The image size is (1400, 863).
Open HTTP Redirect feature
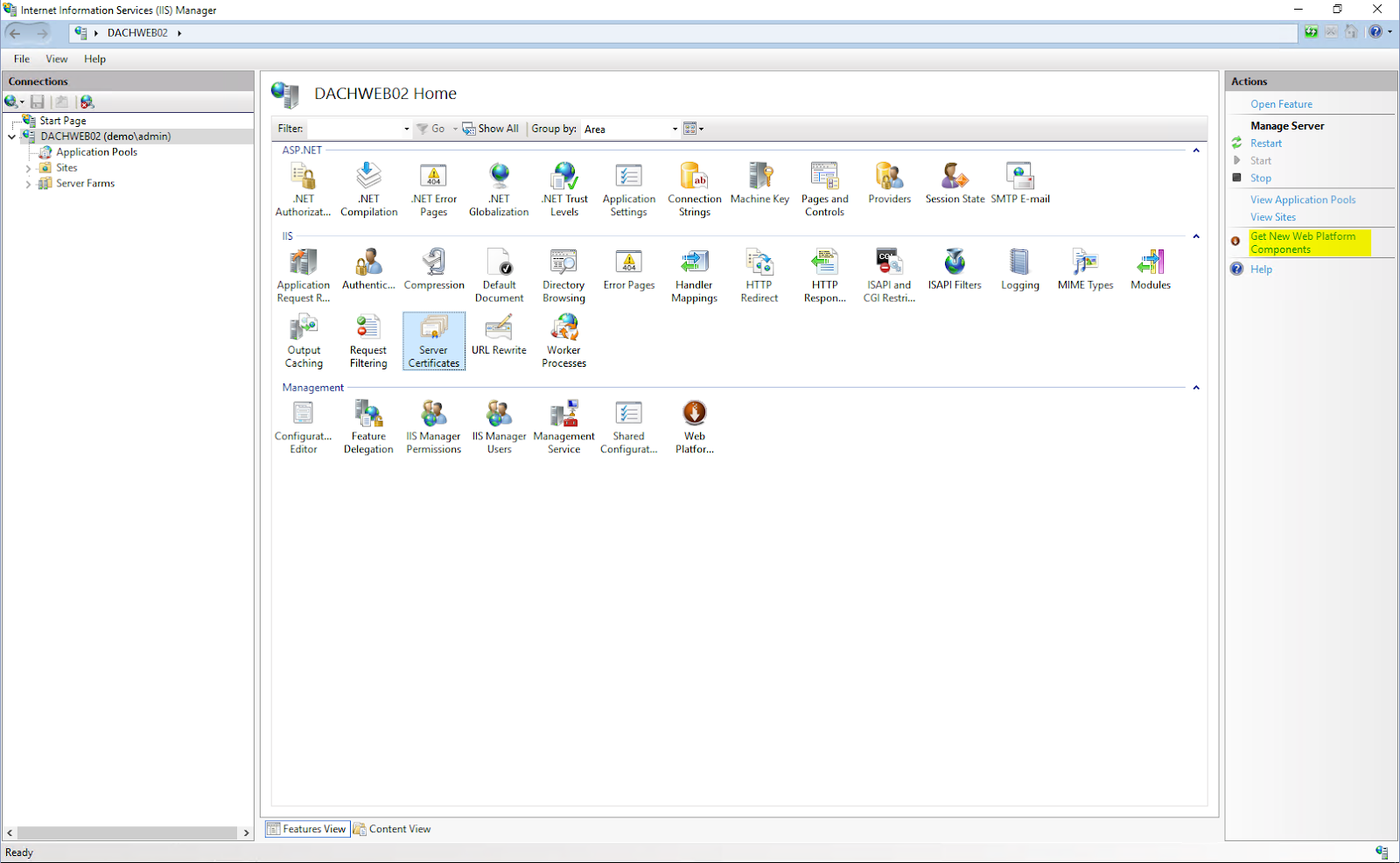pyautogui.click(x=759, y=275)
